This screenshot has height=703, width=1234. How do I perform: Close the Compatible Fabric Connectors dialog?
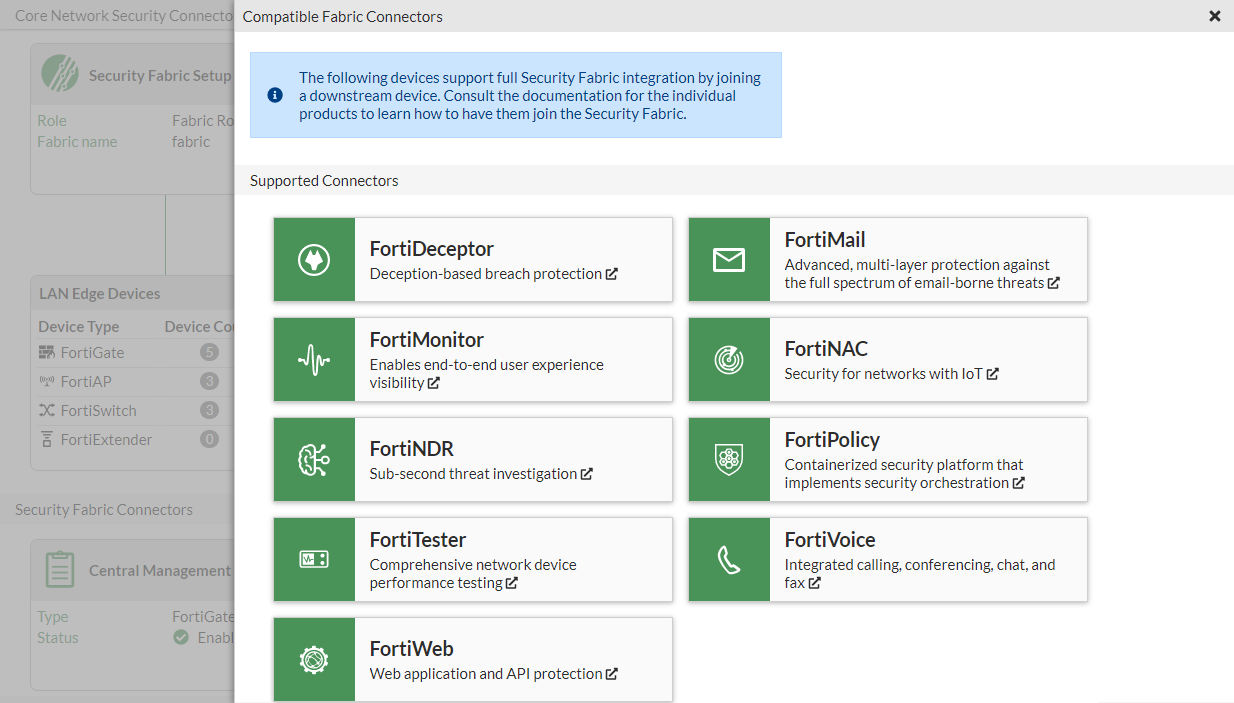tap(1215, 16)
